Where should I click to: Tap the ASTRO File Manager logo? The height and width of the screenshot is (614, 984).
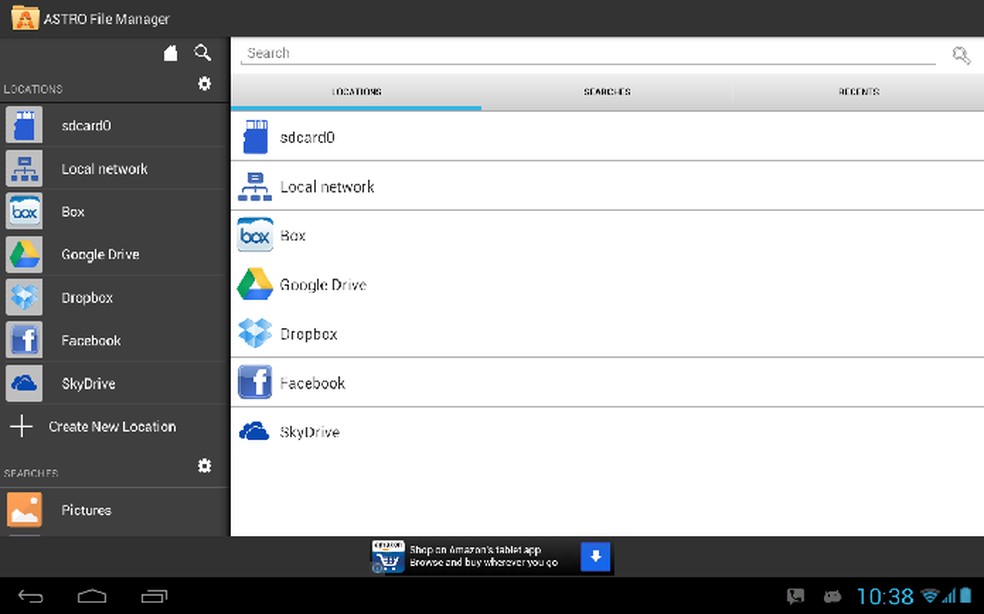[x=24, y=17]
